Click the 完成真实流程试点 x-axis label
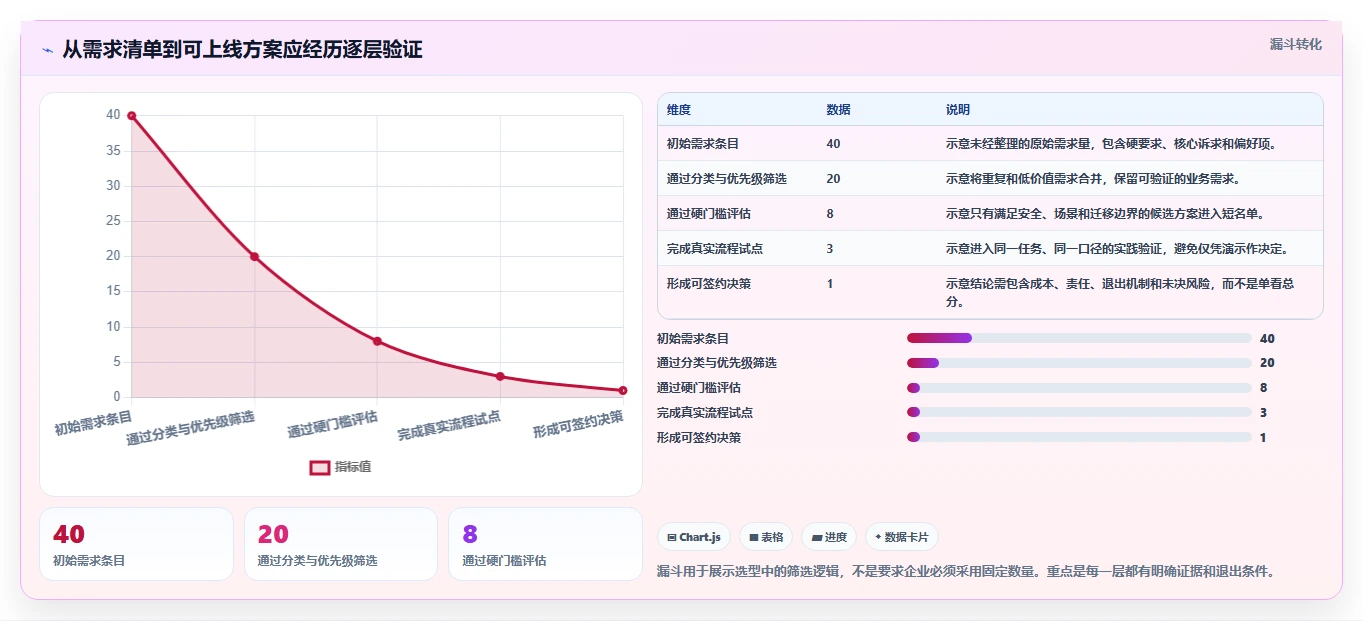 coord(449,425)
